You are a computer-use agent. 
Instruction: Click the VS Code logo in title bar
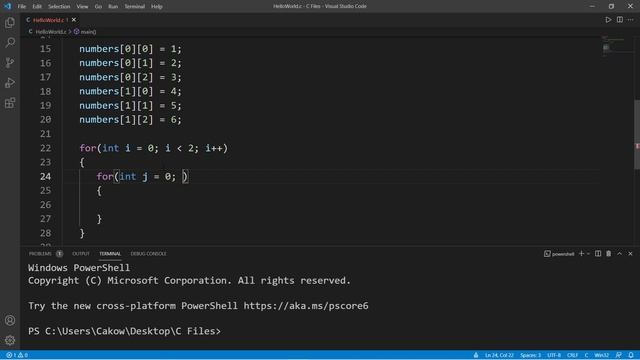(x=7, y=6)
